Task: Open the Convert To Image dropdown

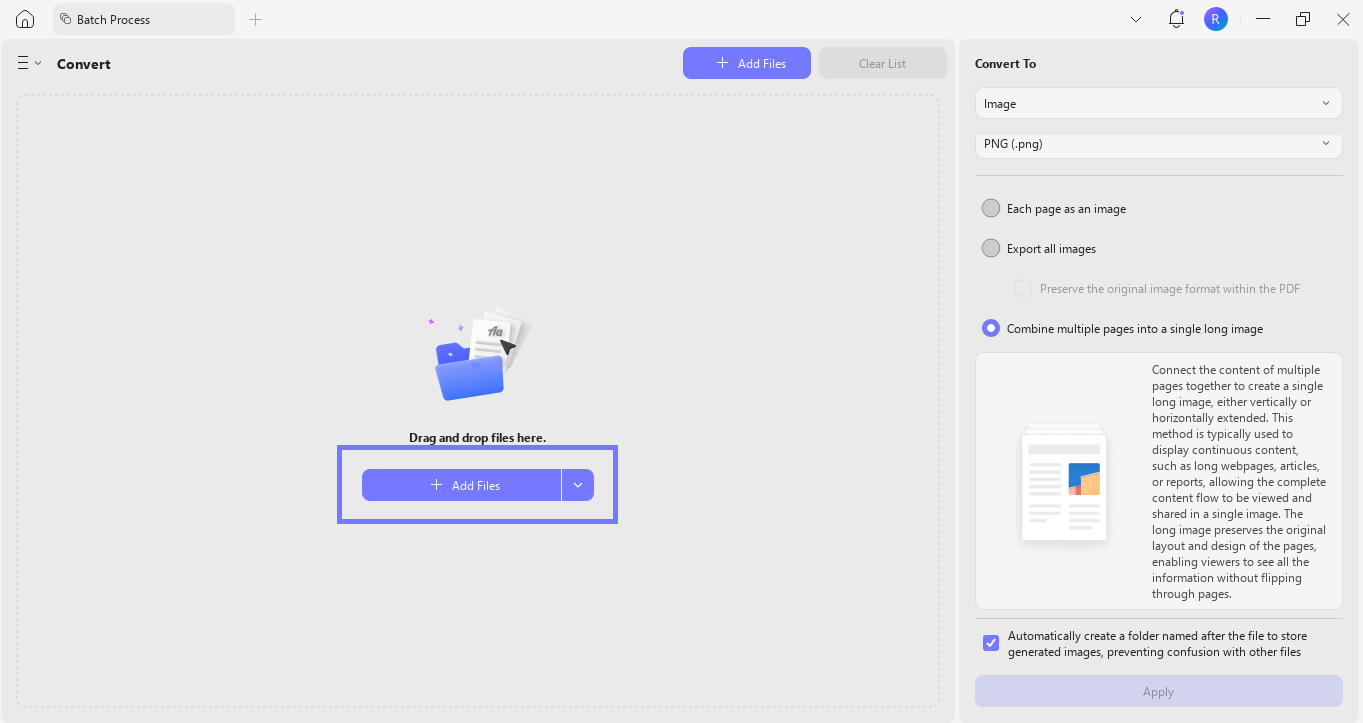Action: pos(1159,103)
